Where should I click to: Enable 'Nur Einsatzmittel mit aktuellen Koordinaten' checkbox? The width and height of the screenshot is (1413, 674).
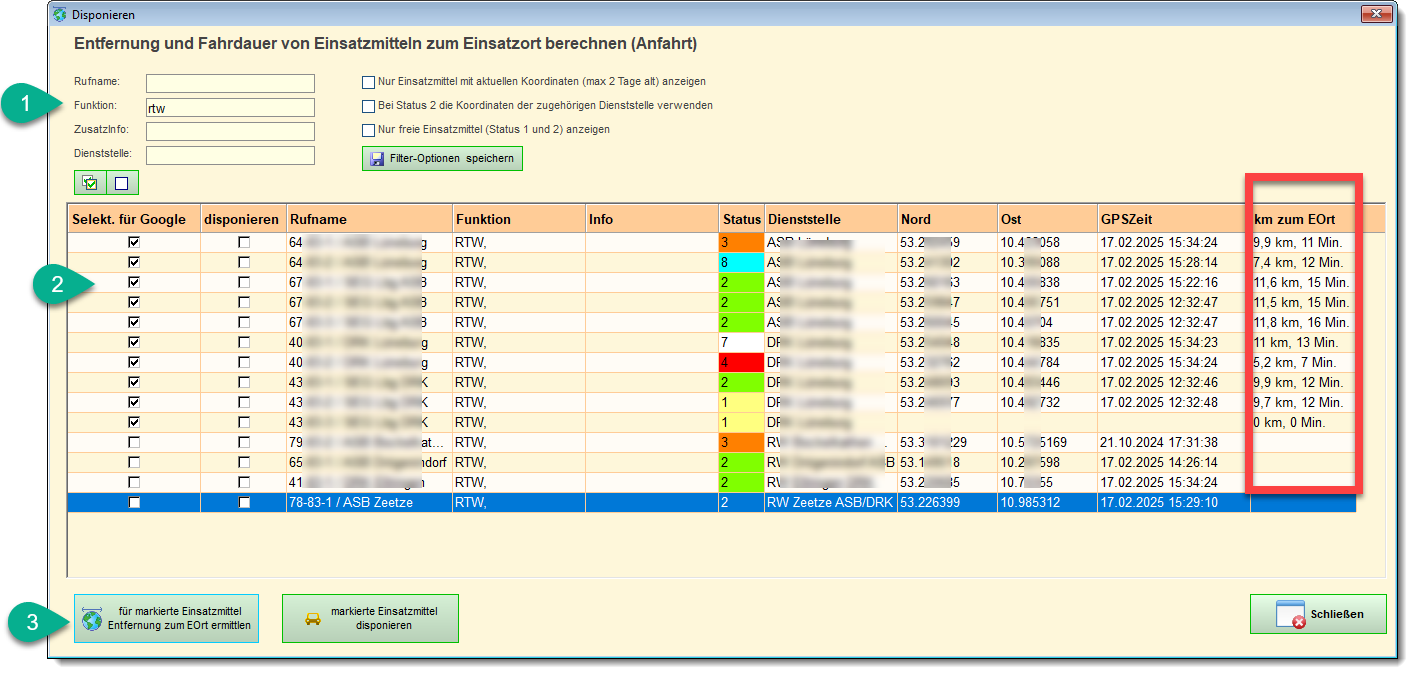(368, 82)
